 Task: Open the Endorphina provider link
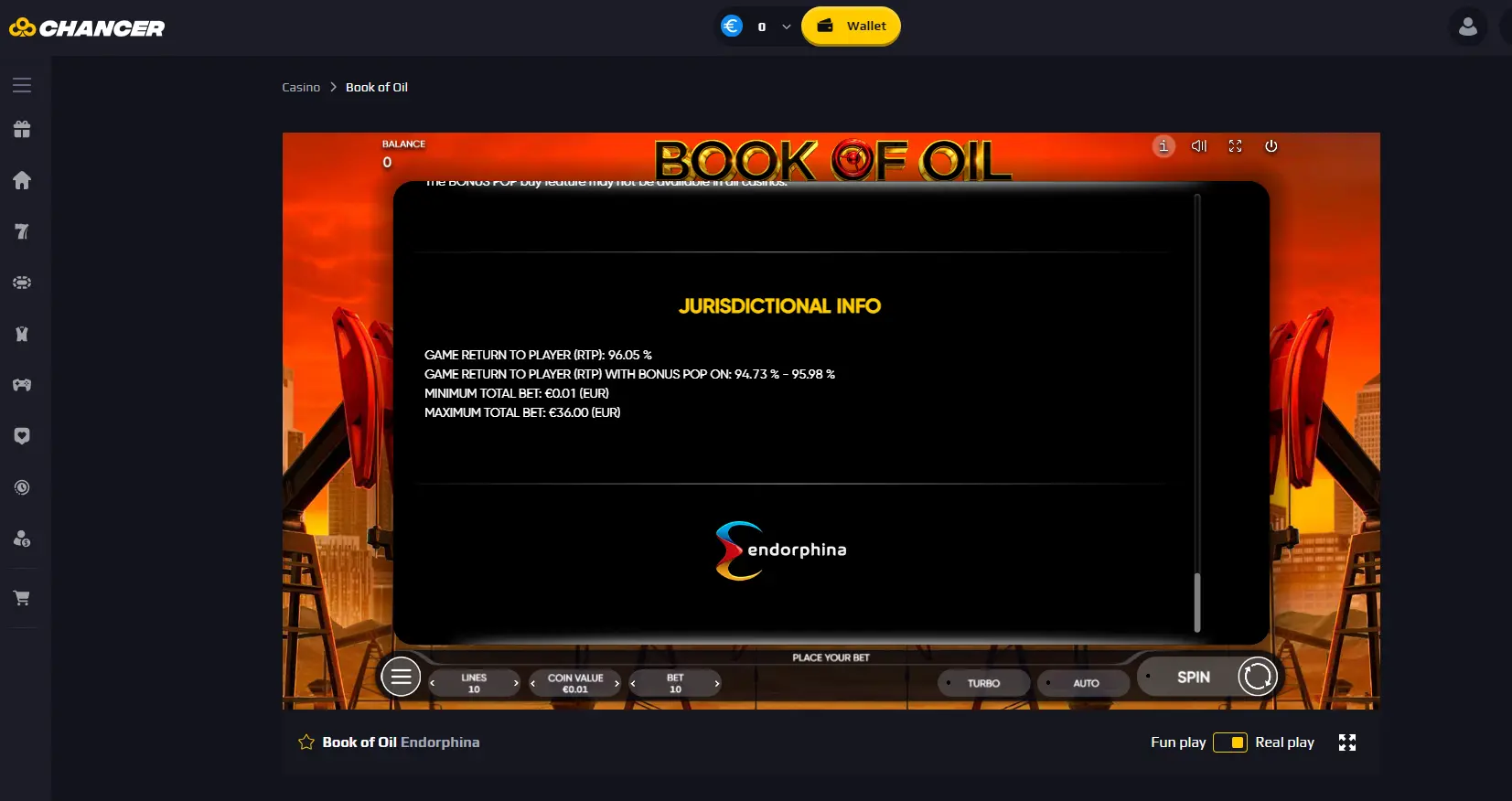440,742
